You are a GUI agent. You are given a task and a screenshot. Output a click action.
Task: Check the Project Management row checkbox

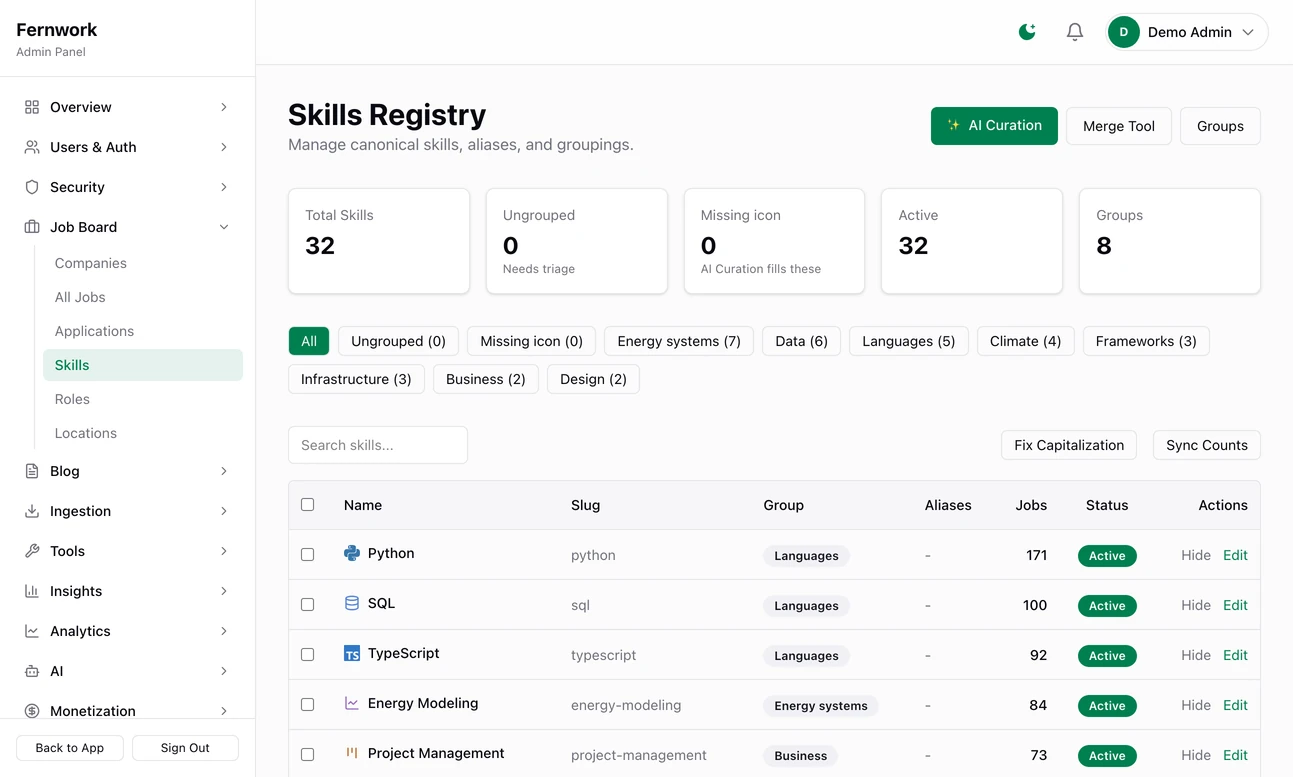(307, 755)
